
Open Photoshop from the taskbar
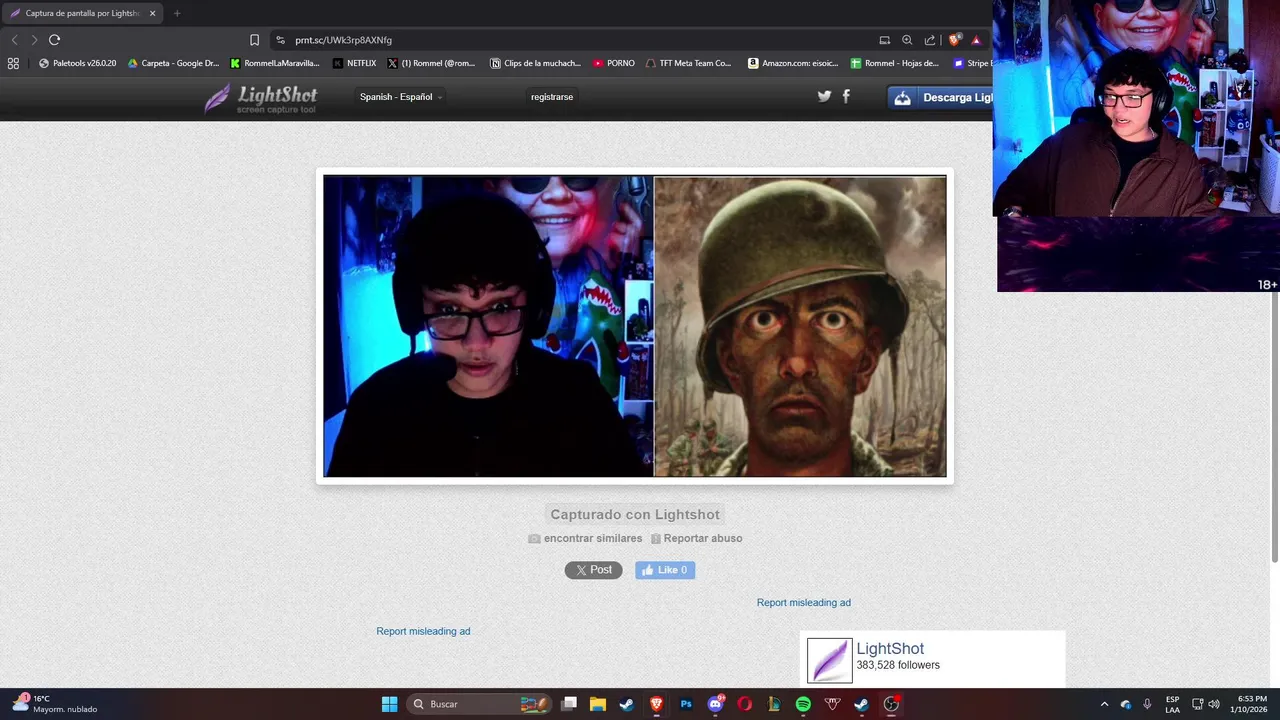point(686,704)
